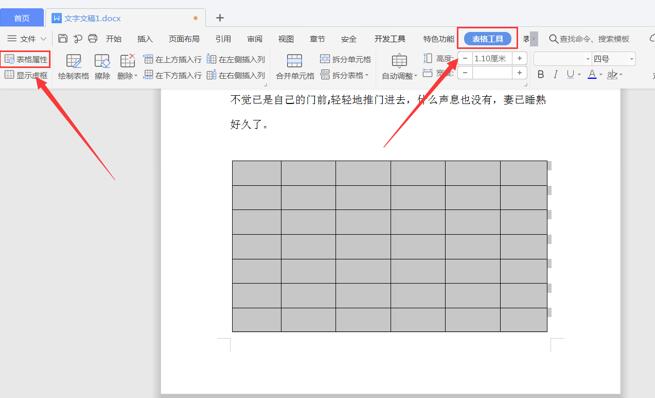Click the paragraph text ending 妻已睡熟
The height and width of the screenshot is (398, 655).
click(x=388, y=99)
